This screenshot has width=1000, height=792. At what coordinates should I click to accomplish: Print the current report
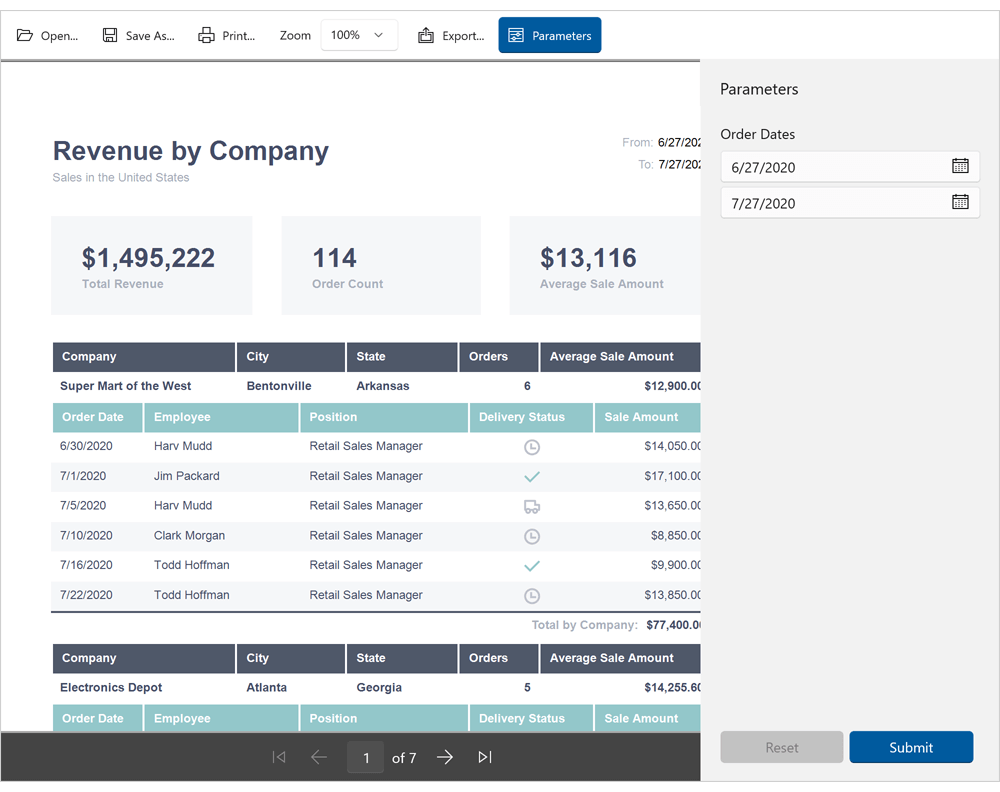(x=227, y=35)
